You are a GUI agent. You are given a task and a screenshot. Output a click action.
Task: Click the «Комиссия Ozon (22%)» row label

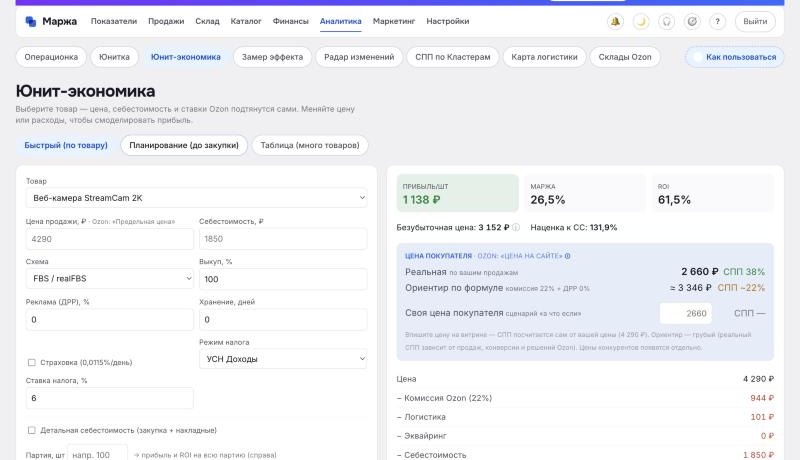click(444, 398)
